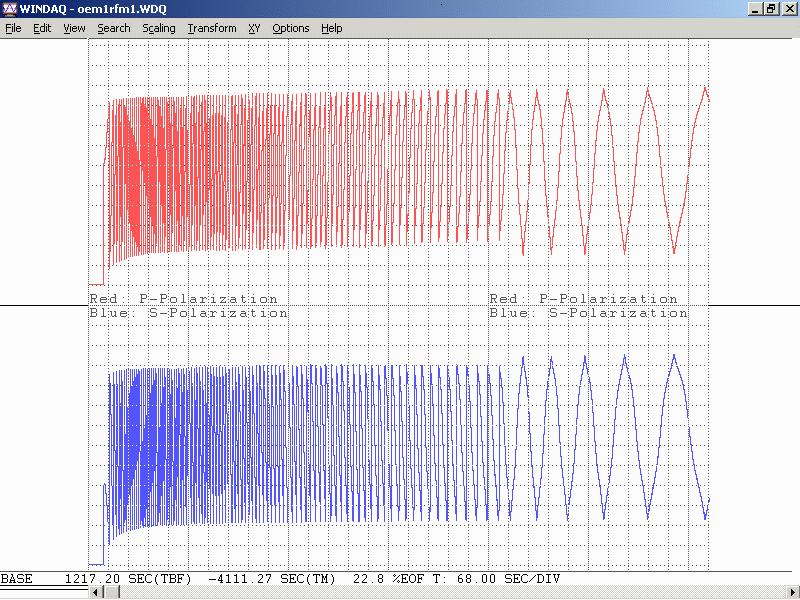
Task: Minimize the WinDaq window
Action: tap(755, 9)
